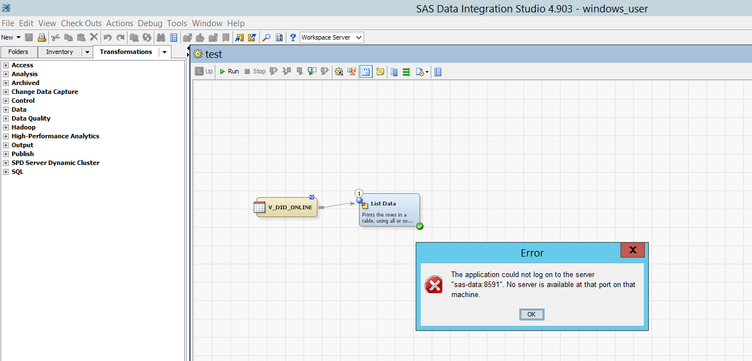The image size is (752, 361).
Task: Expand the Publish tree node
Action: coord(6,154)
